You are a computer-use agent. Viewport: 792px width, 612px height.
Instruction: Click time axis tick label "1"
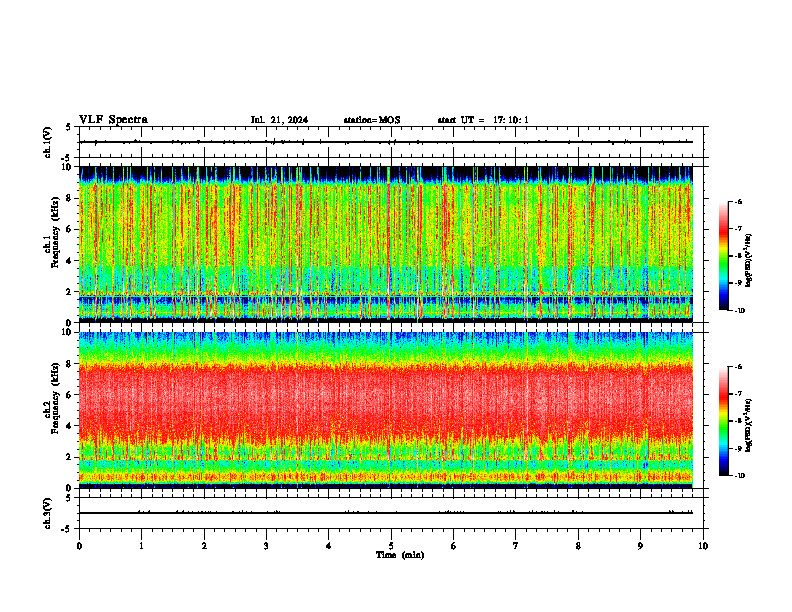(141, 546)
